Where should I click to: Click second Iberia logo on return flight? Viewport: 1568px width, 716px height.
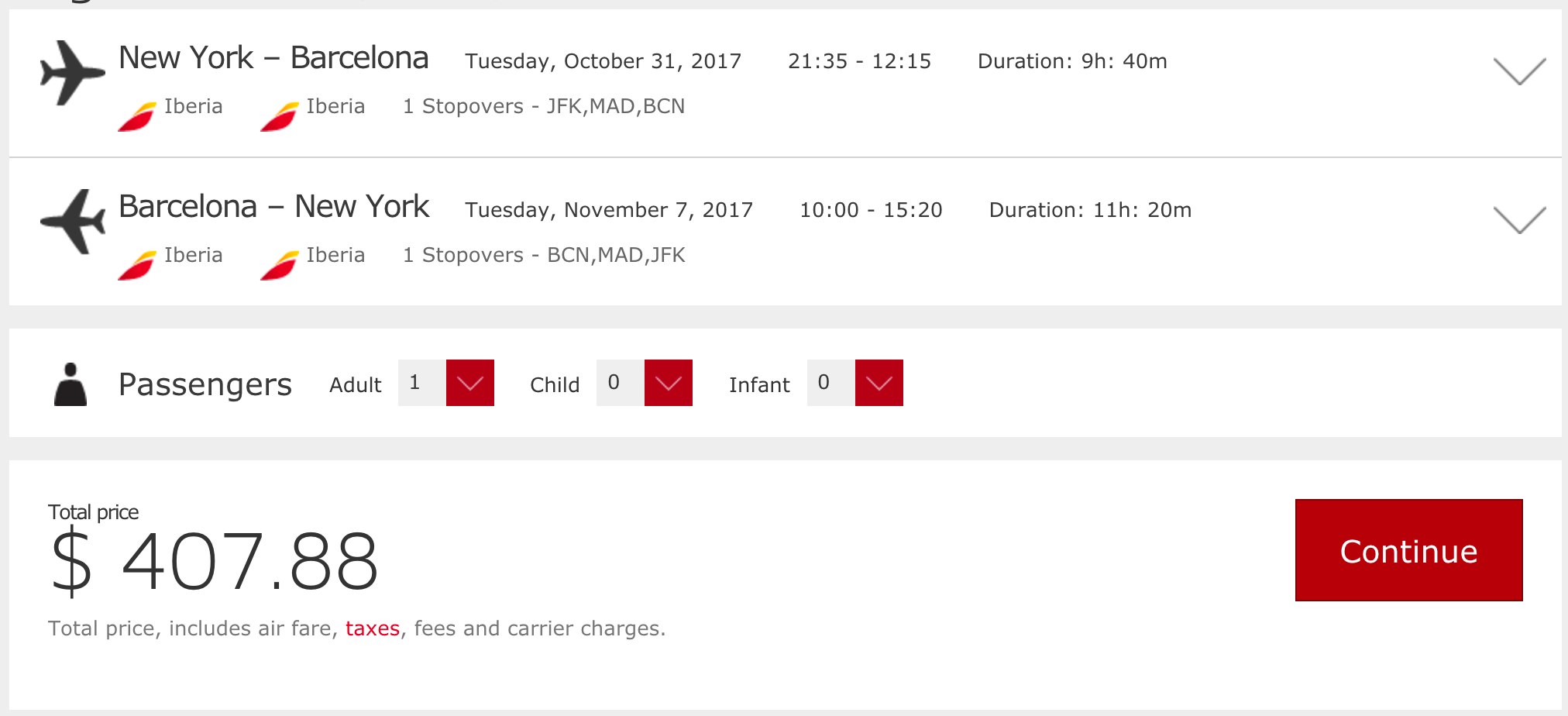pos(279,266)
